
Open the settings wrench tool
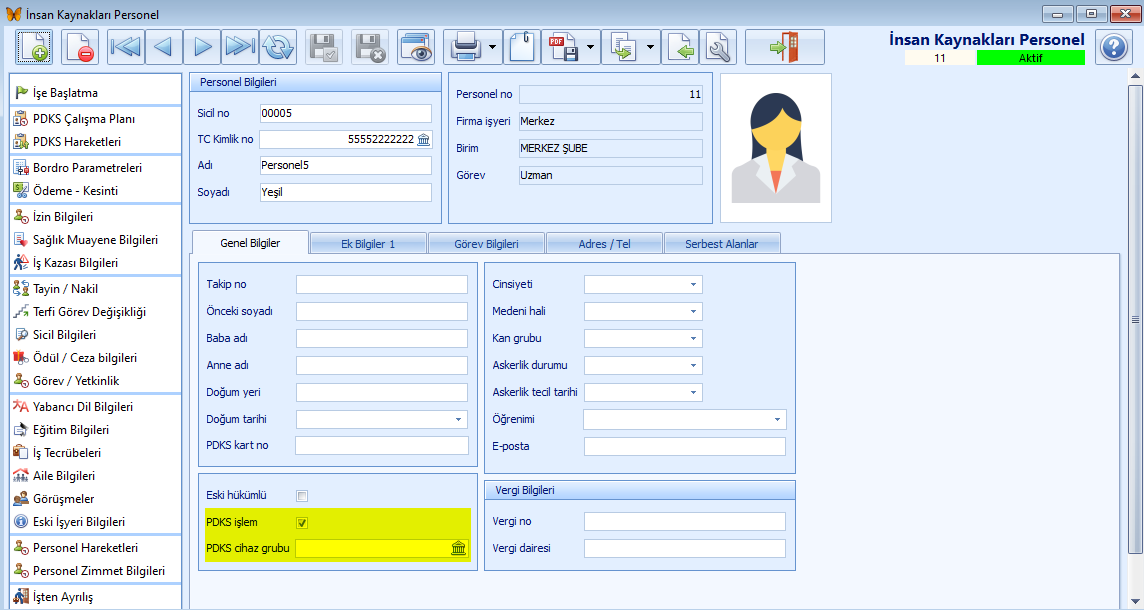tap(717, 47)
